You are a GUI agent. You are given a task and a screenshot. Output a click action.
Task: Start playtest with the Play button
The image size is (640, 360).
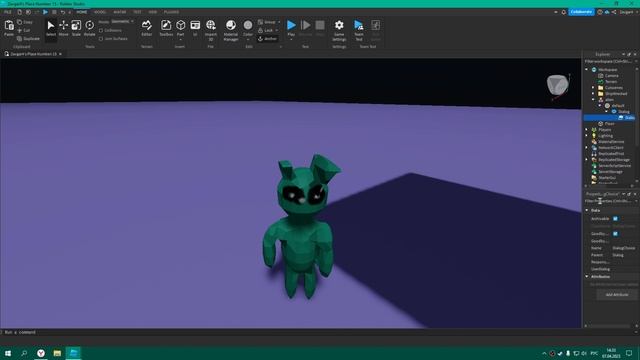click(291, 28)
